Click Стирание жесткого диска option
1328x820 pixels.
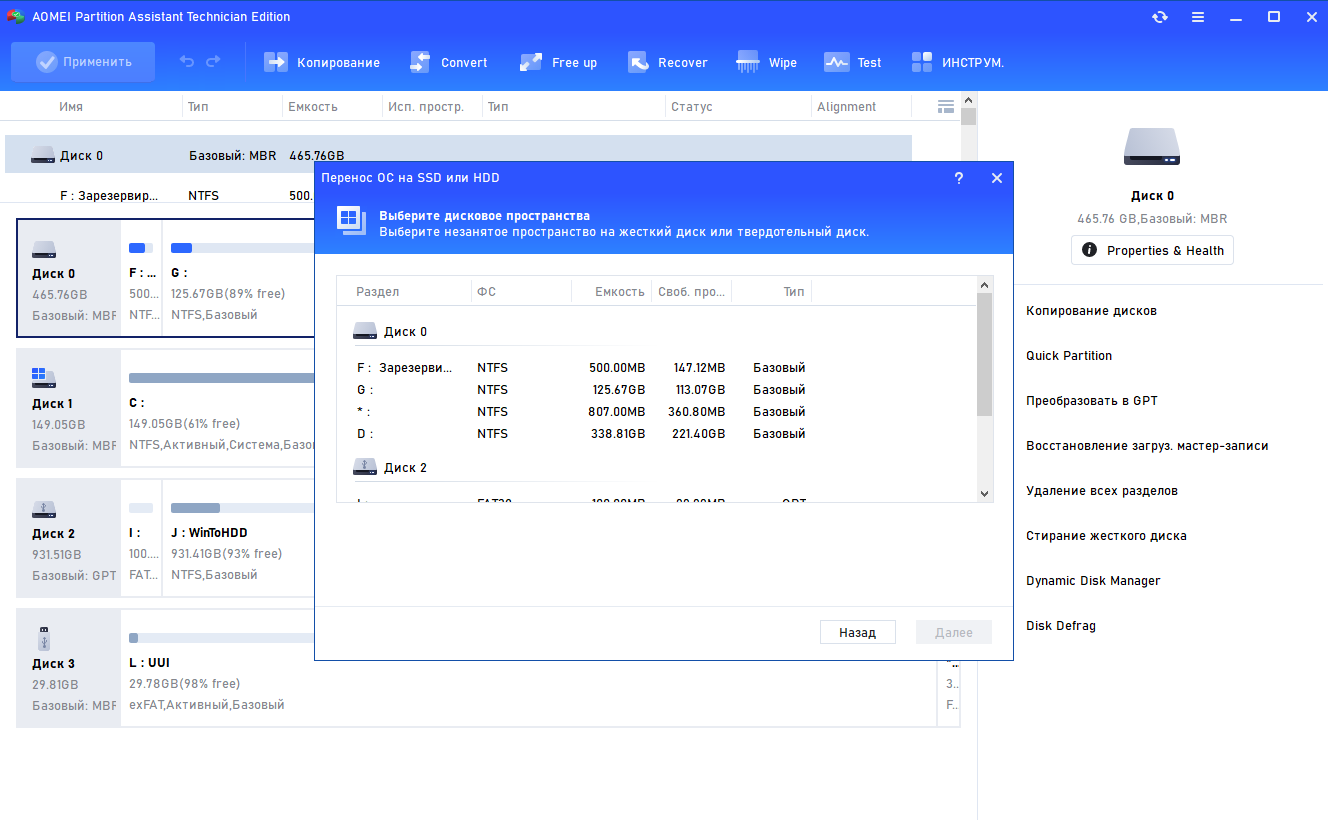(x=1106, y=536)
